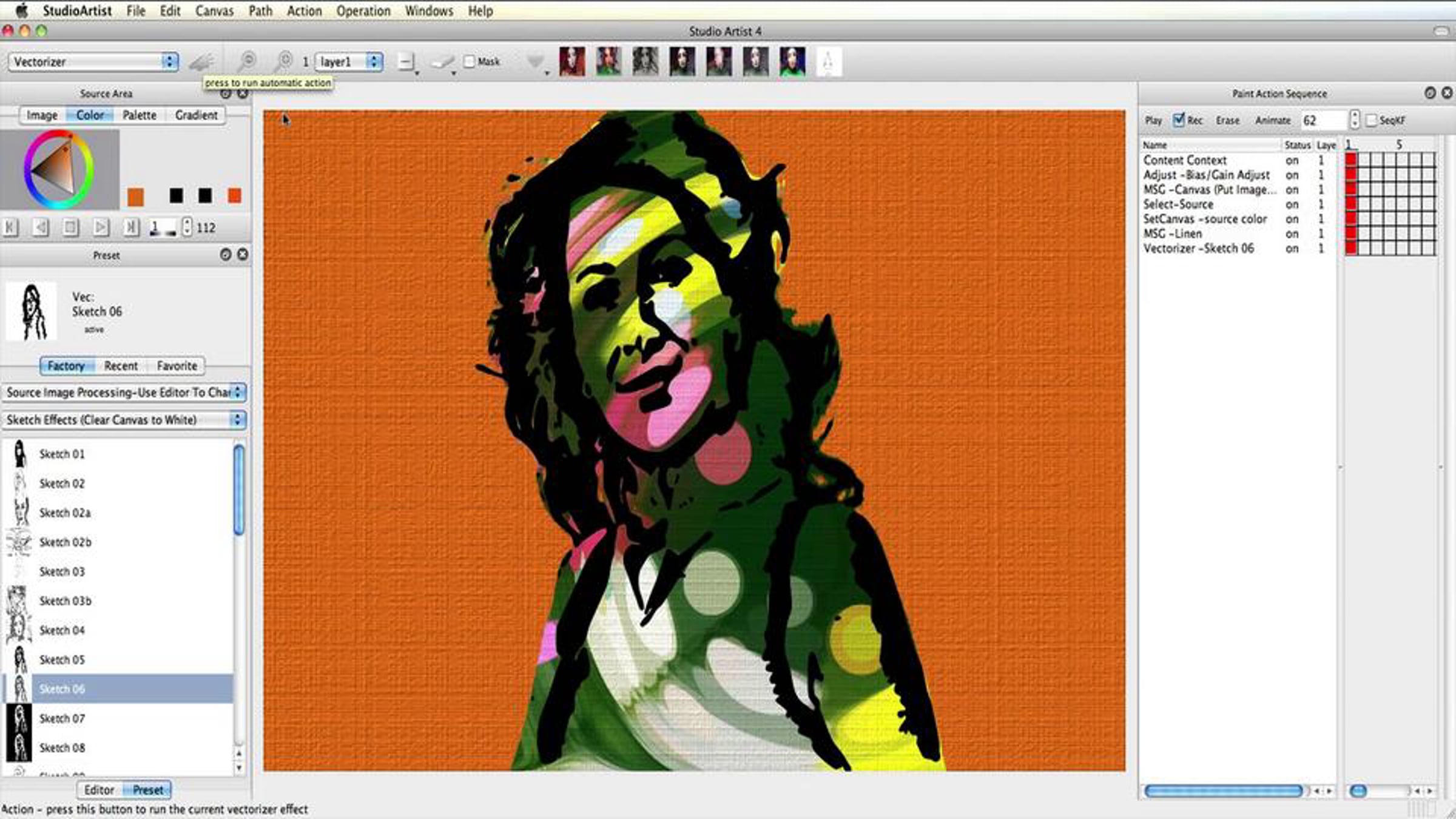Enable the SeqKF checkbox
Screen dimensions: 1456x819
pyautogui.click(x=1372, y=121)
